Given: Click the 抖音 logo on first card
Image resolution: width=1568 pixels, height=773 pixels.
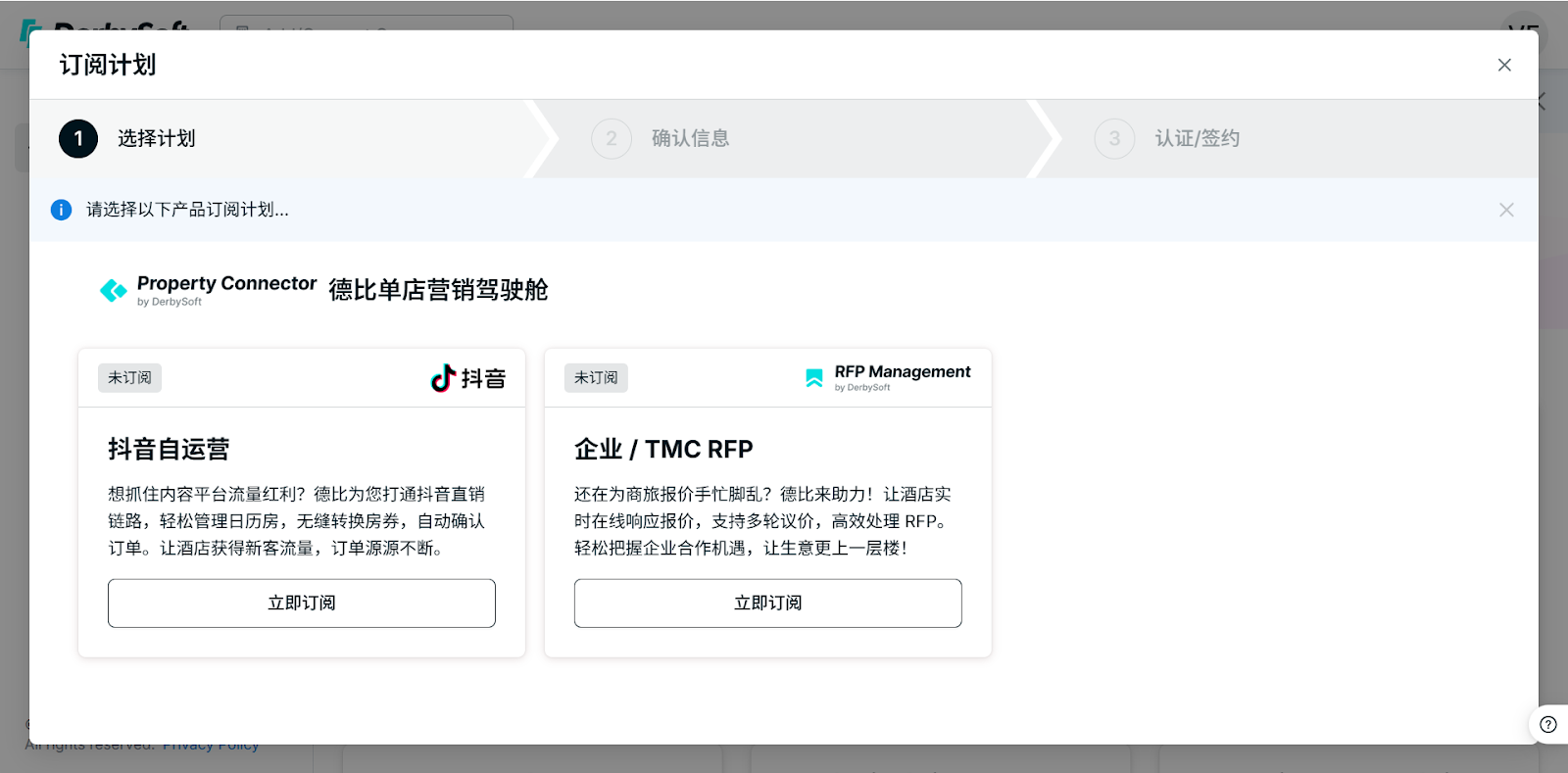Looking at the screenshot, I should click(x=468, y=378).
